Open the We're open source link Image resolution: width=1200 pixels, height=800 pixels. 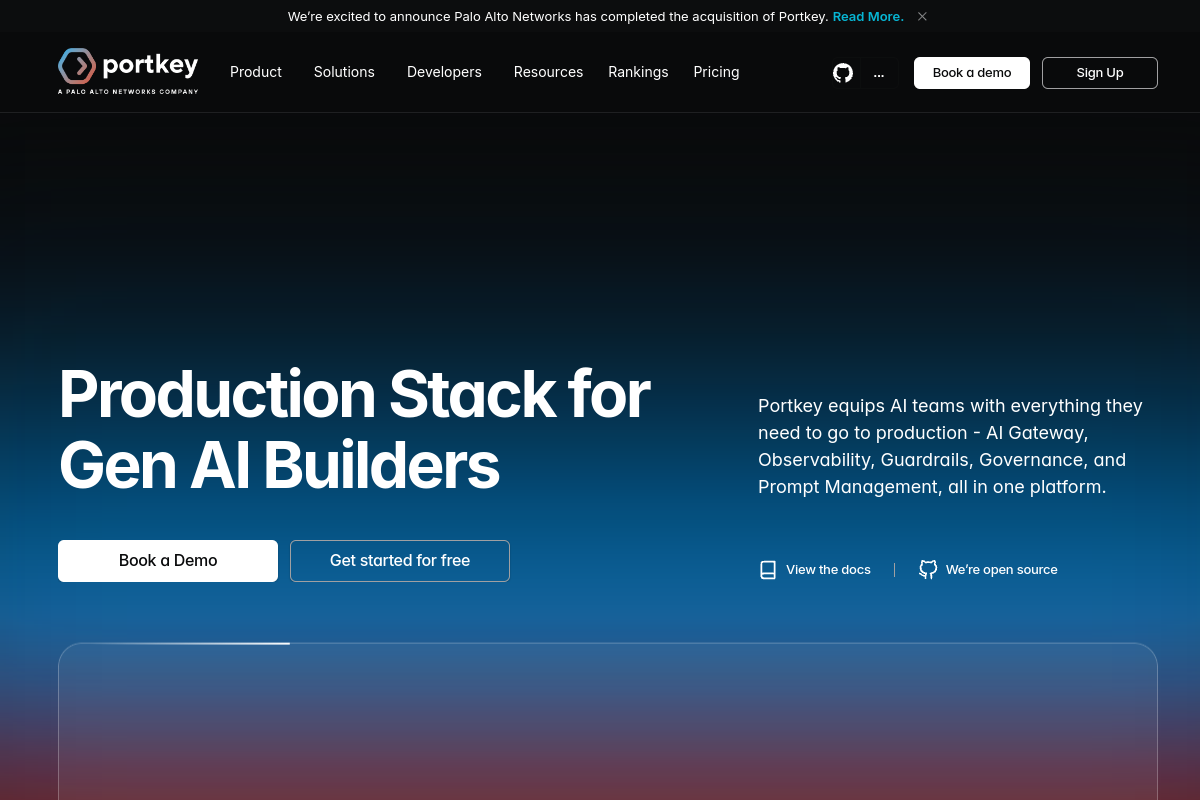coord(1001,570)
